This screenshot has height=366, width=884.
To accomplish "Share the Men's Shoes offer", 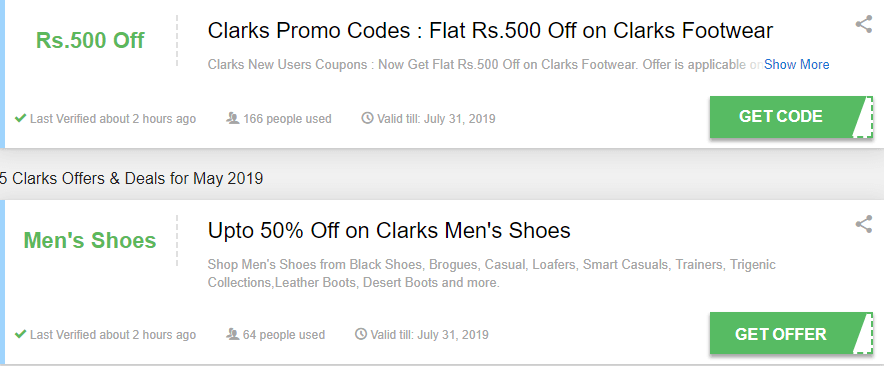I will [863, 224].
